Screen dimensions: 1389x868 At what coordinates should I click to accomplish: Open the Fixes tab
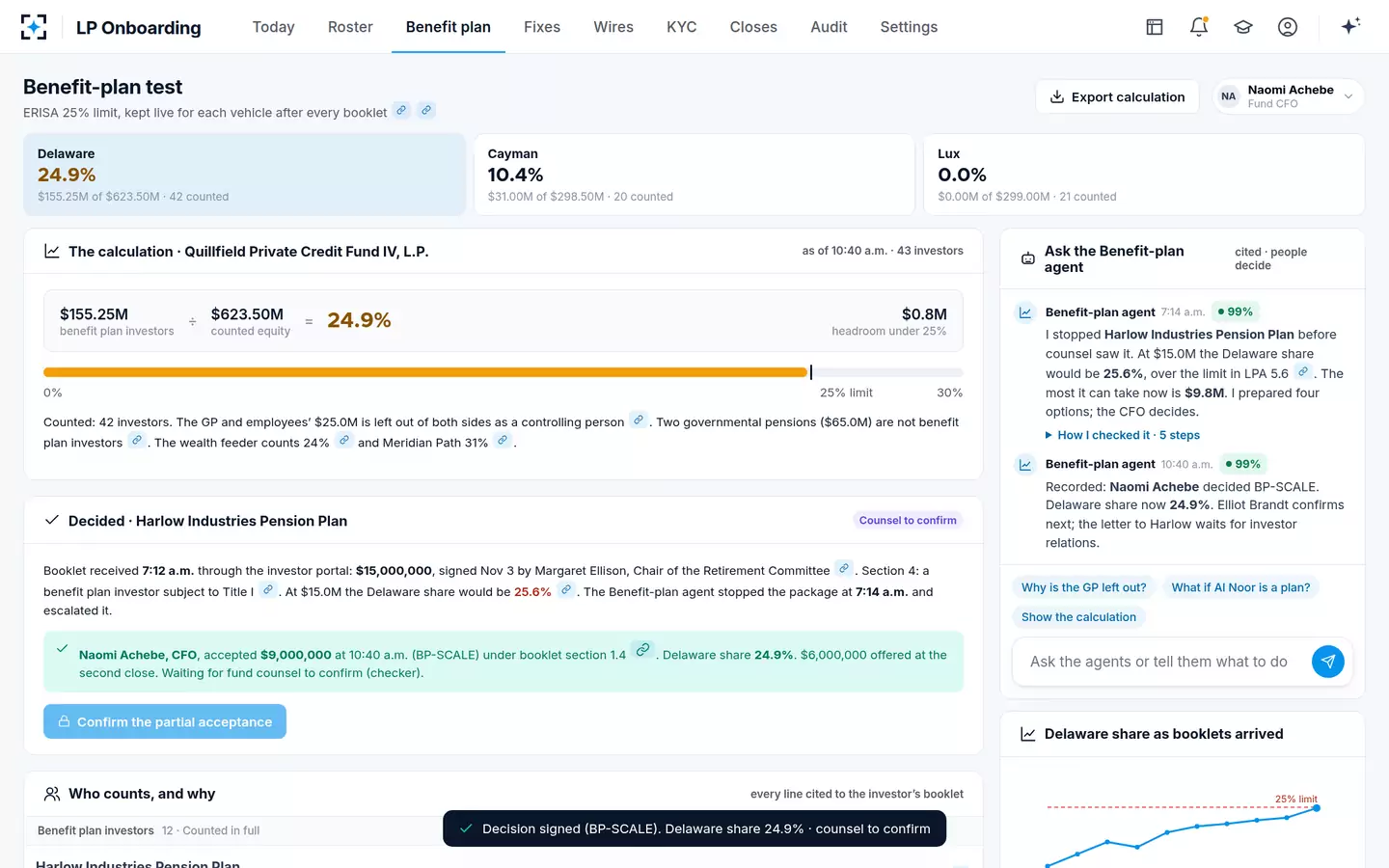[542, 27]
